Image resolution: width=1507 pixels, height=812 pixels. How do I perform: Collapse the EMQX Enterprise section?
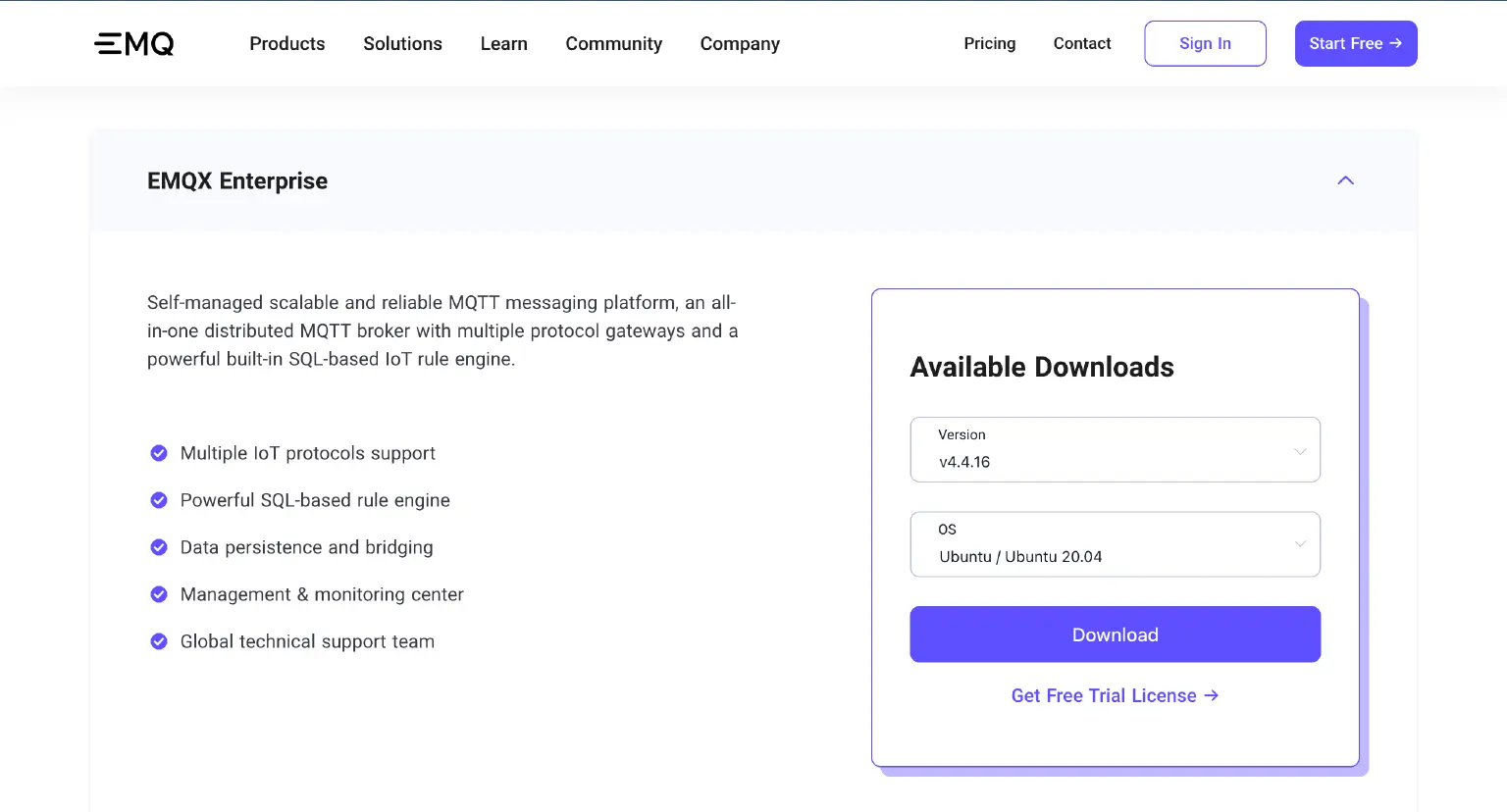(x=1345, y=180)
